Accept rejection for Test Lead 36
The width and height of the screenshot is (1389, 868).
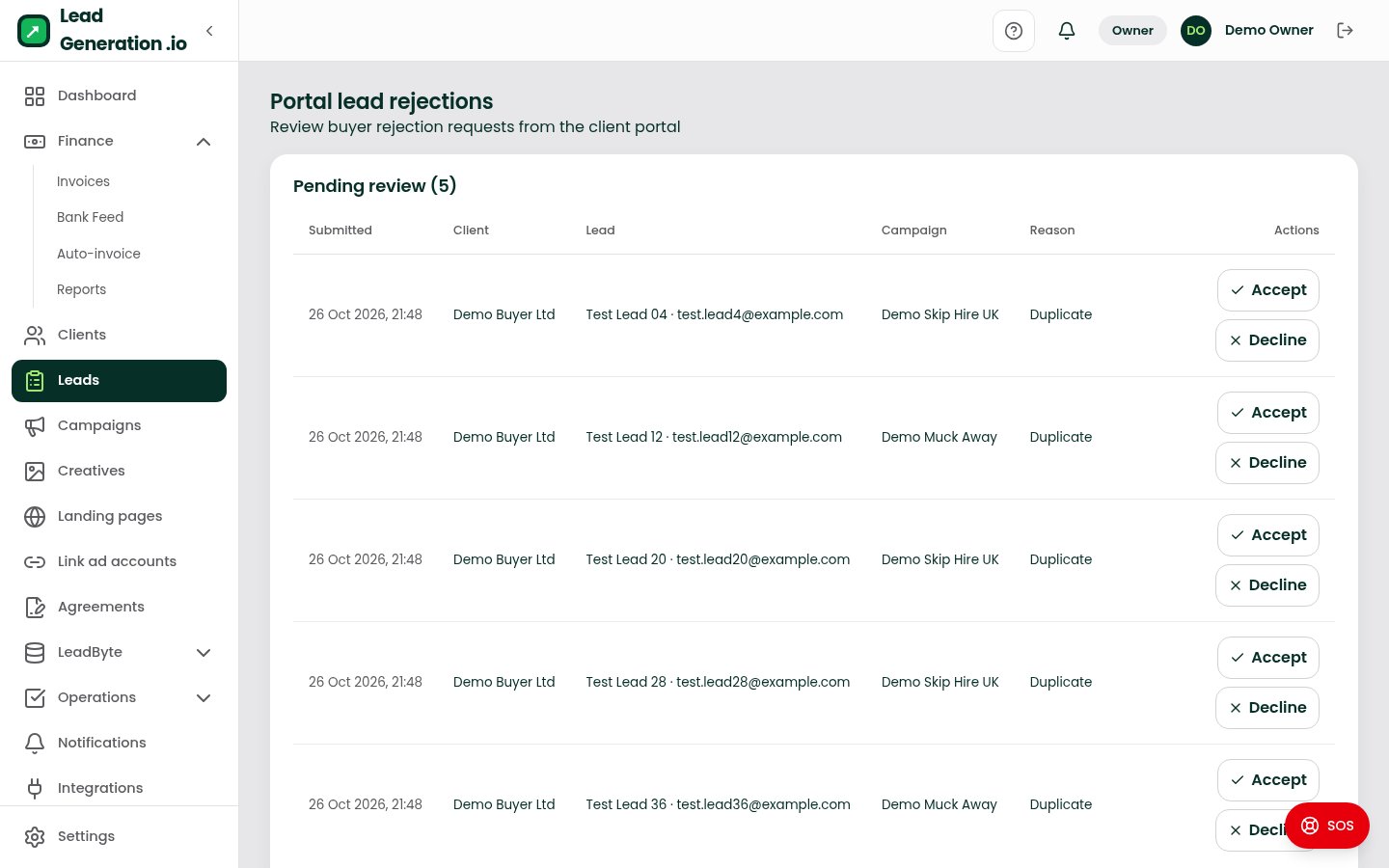click(1267, 780)
